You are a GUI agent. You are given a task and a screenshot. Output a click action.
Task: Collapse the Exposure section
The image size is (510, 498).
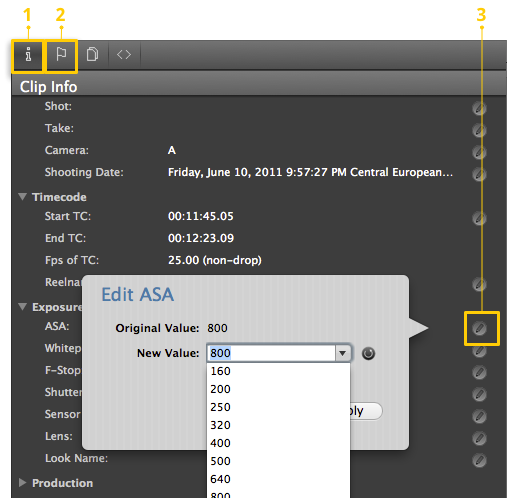coord(23,307)
